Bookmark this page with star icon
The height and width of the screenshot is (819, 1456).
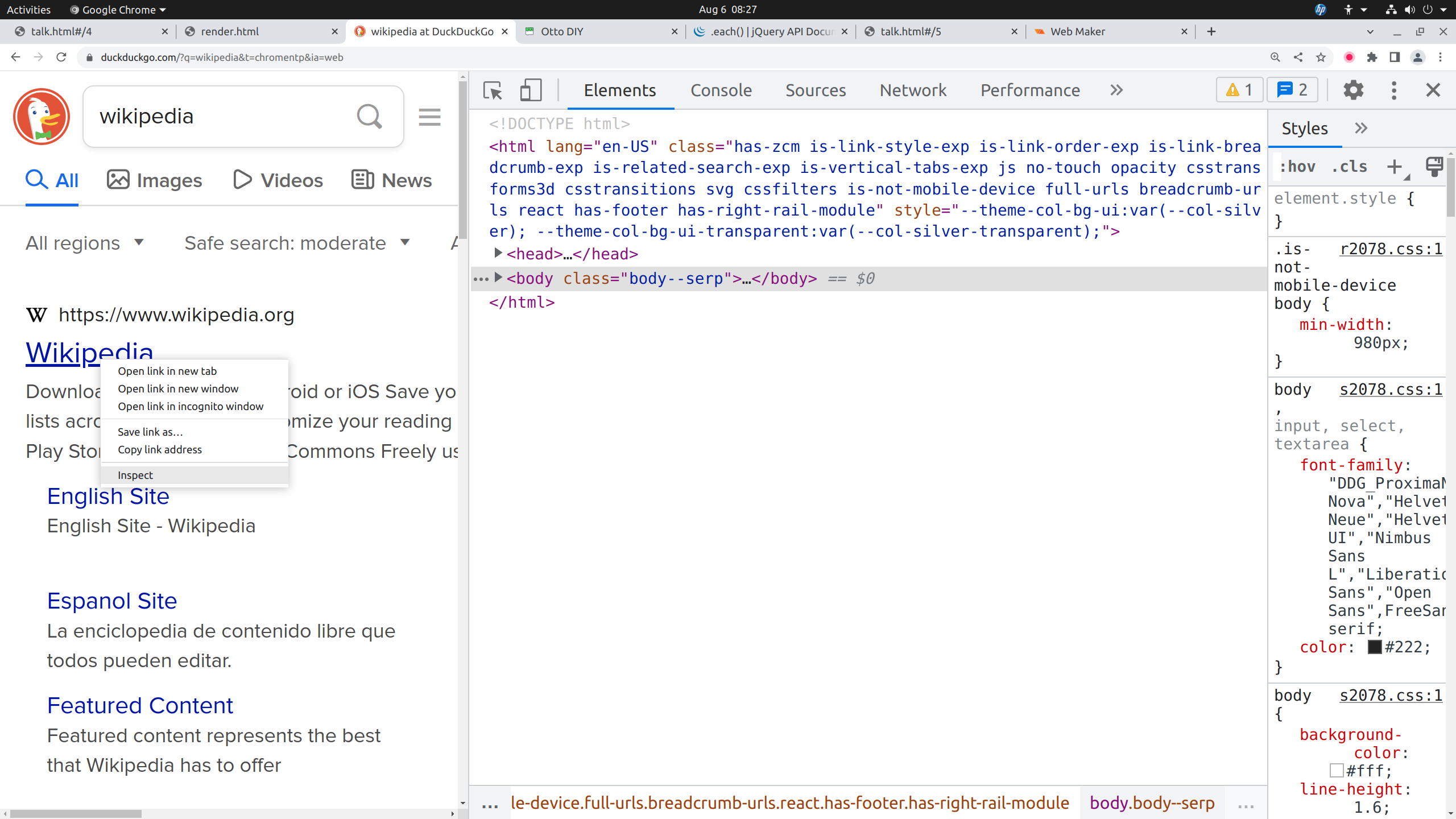1321,57
